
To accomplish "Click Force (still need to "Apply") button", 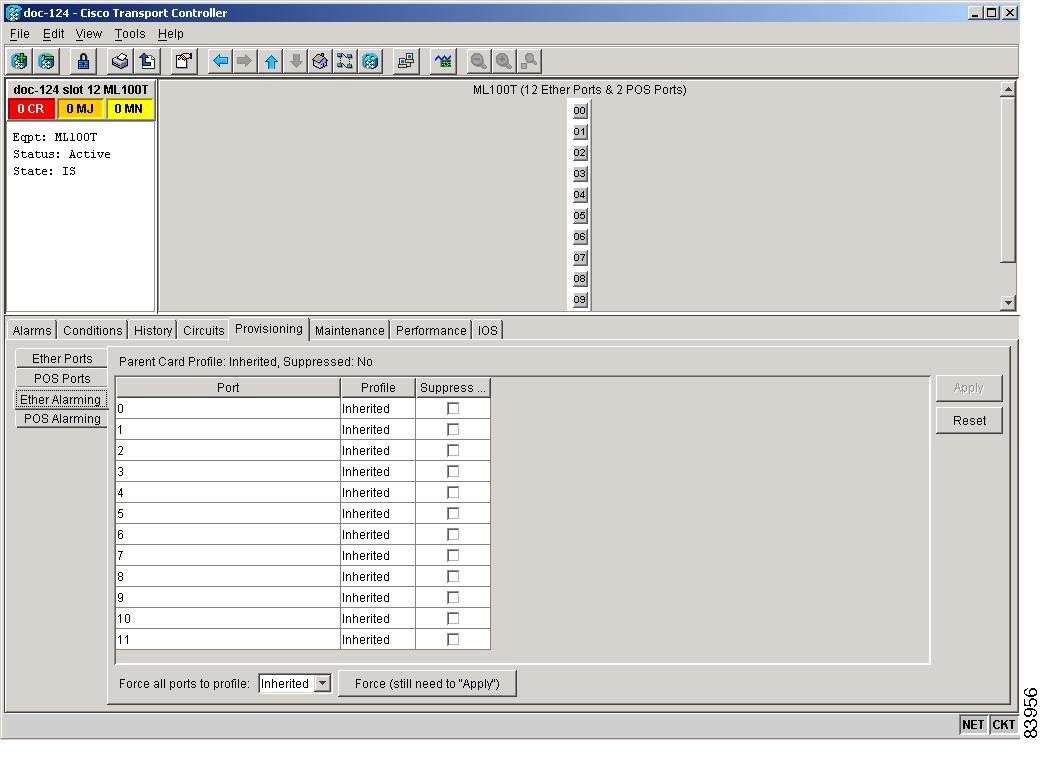I will [x=427, y=684].
